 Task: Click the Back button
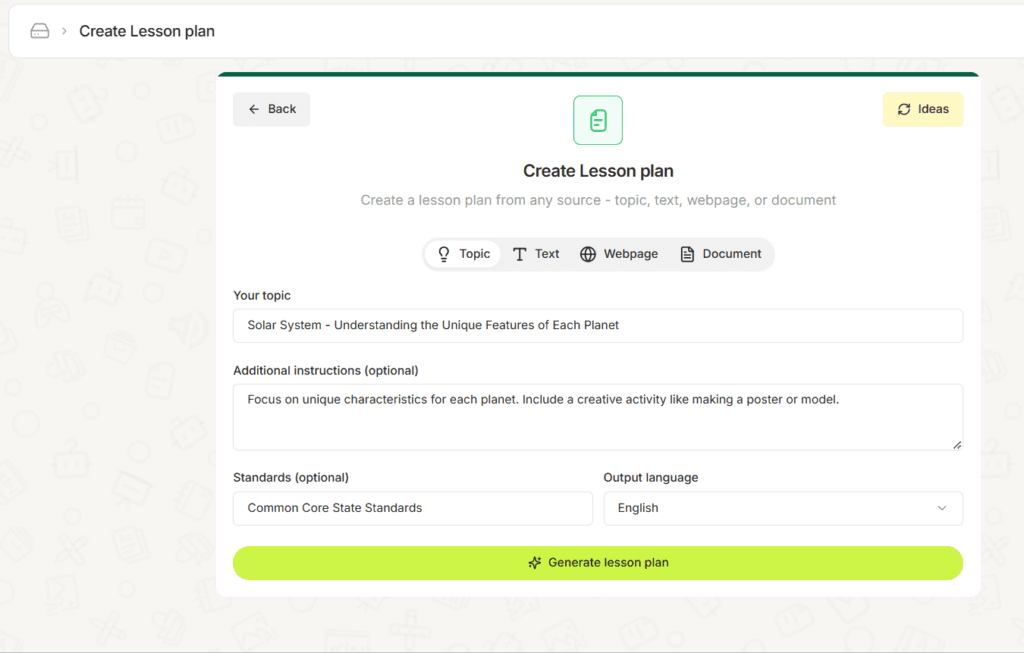(x=271, y=109)
